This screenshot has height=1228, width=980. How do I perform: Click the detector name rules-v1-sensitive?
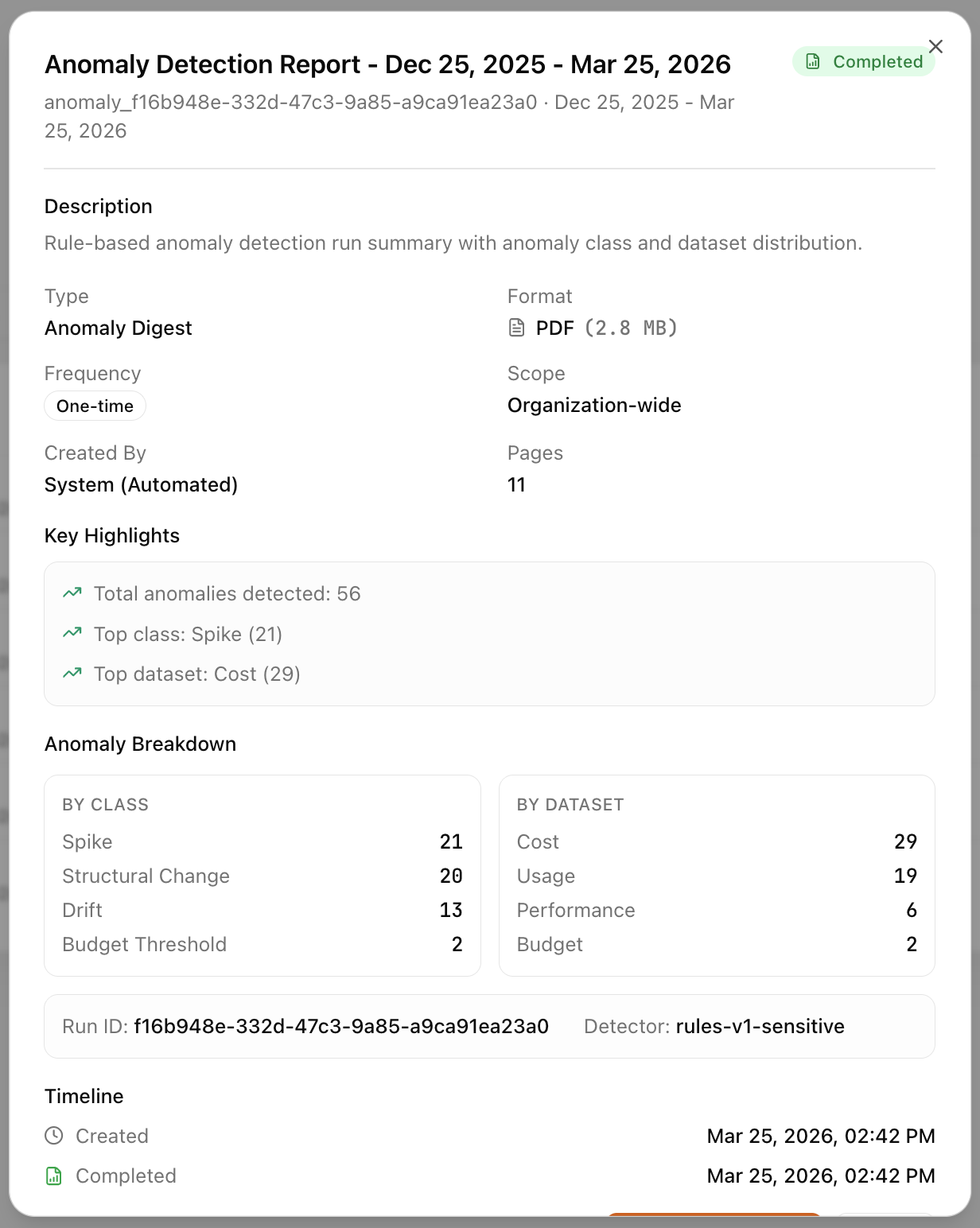click(x=760, y=1026)
